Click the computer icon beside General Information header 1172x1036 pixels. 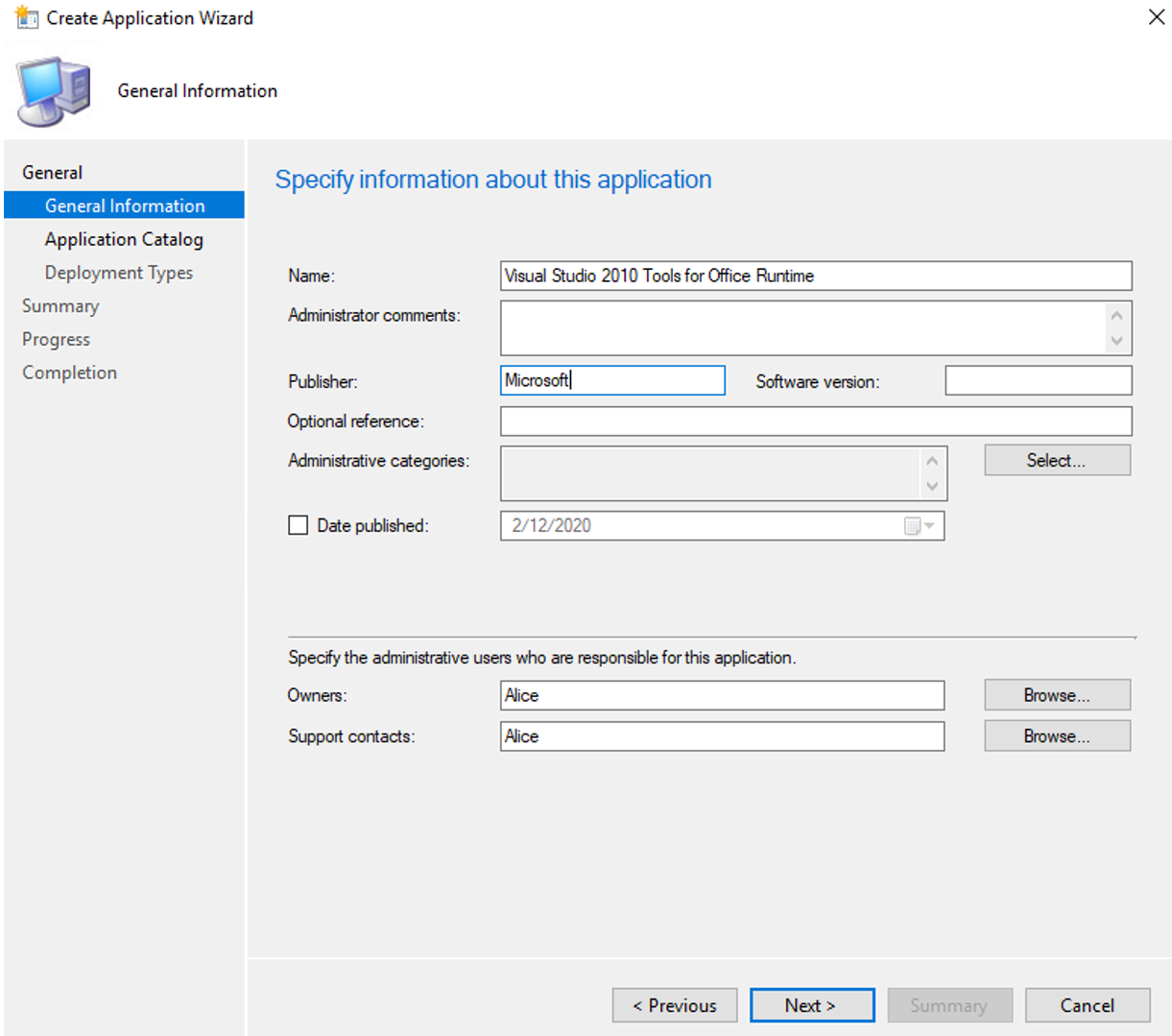click(x=54, y=91)
